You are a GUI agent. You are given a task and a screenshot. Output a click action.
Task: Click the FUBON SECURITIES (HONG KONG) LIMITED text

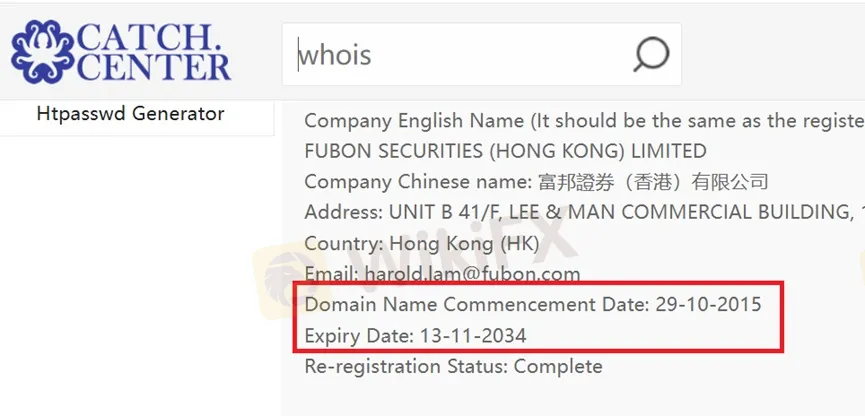tap(505, 151)
